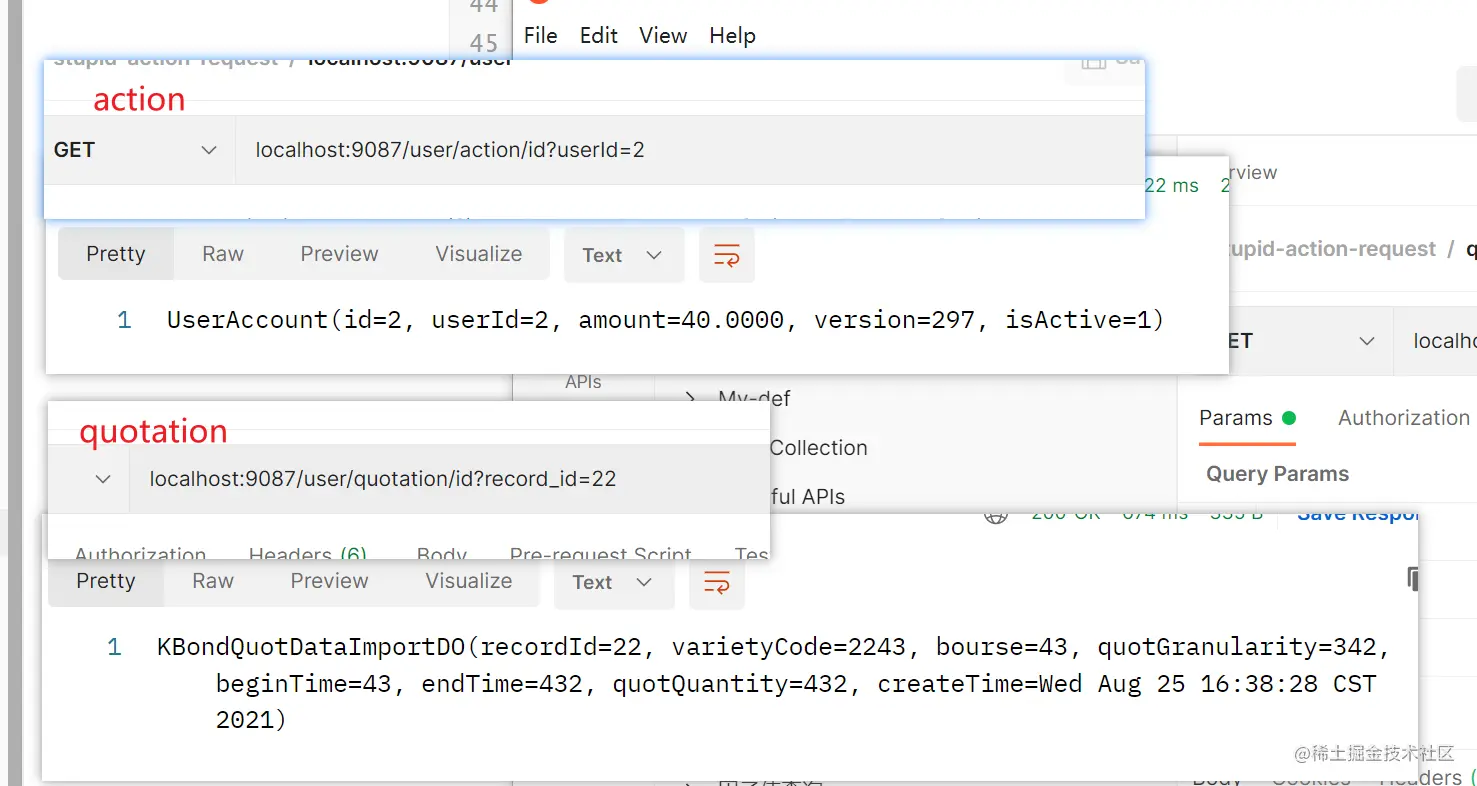
Task: Open the Text format dropdown in quotation response
Action: tap(613, 582)
